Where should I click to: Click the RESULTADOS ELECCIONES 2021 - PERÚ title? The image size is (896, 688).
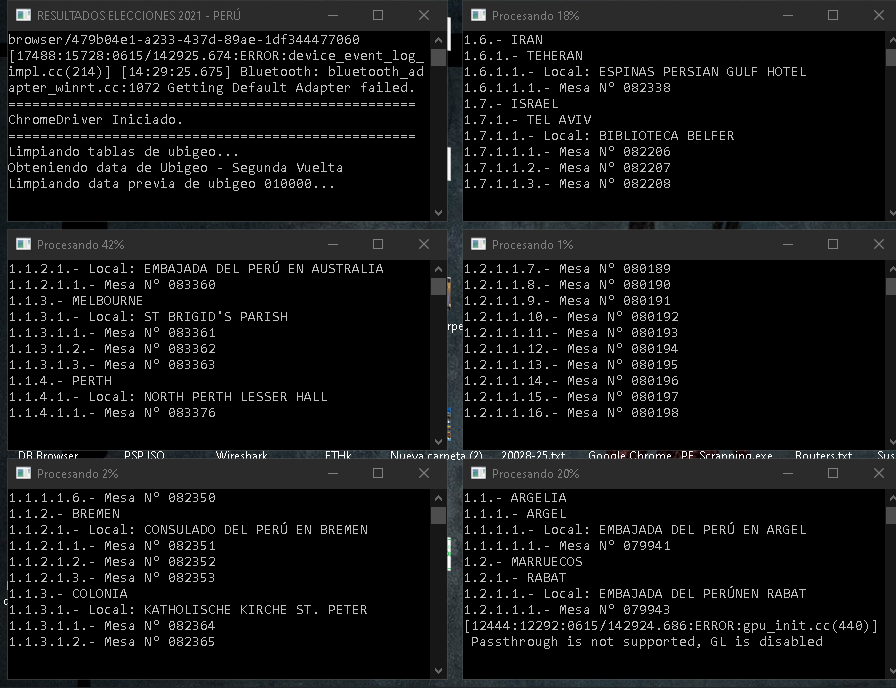coord(139,16)
